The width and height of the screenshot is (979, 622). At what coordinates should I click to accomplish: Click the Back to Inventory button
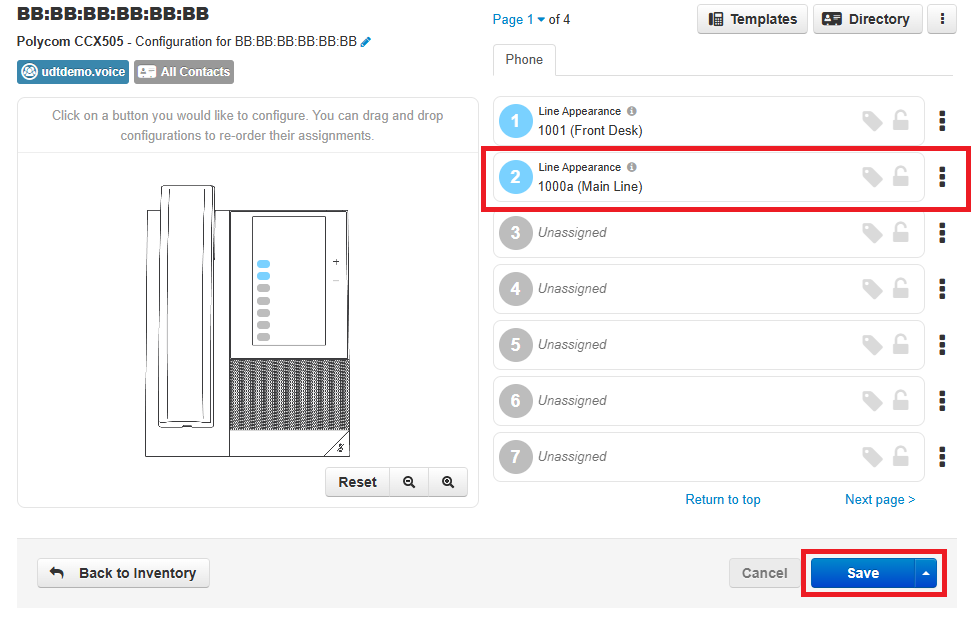[x=123, y=573]
